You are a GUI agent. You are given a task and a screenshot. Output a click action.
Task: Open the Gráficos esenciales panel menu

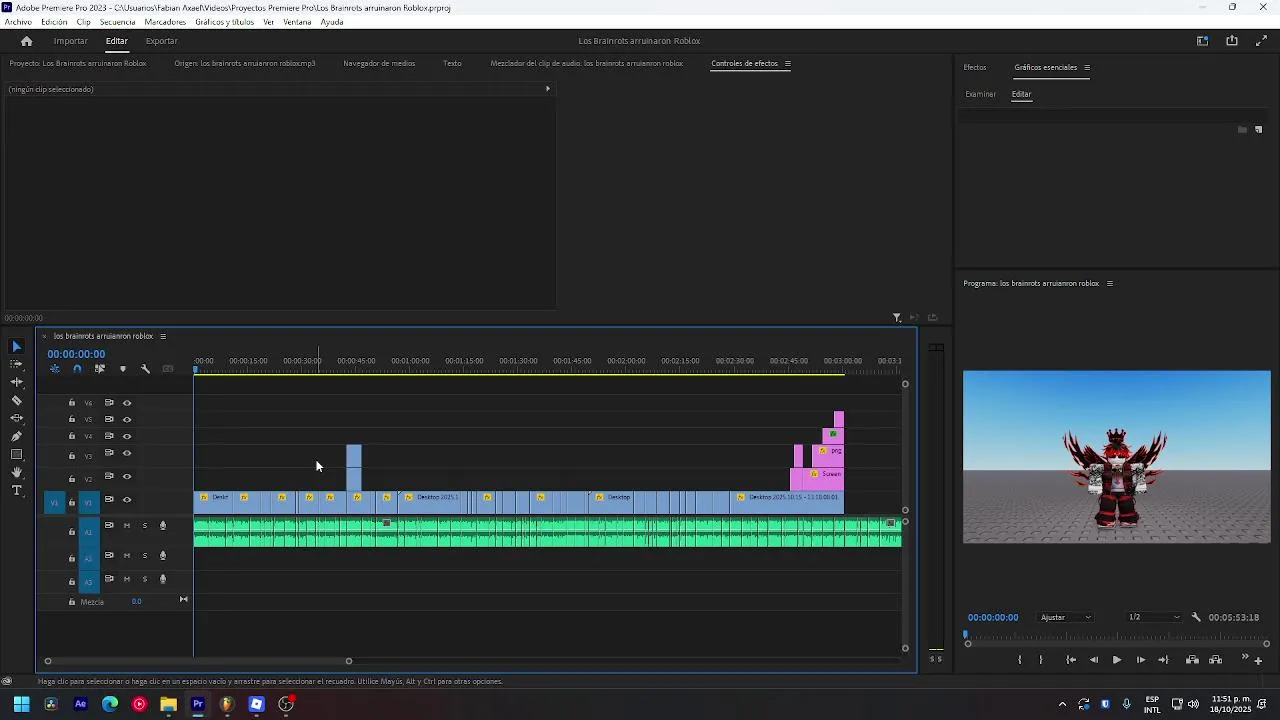point(1087,67)
